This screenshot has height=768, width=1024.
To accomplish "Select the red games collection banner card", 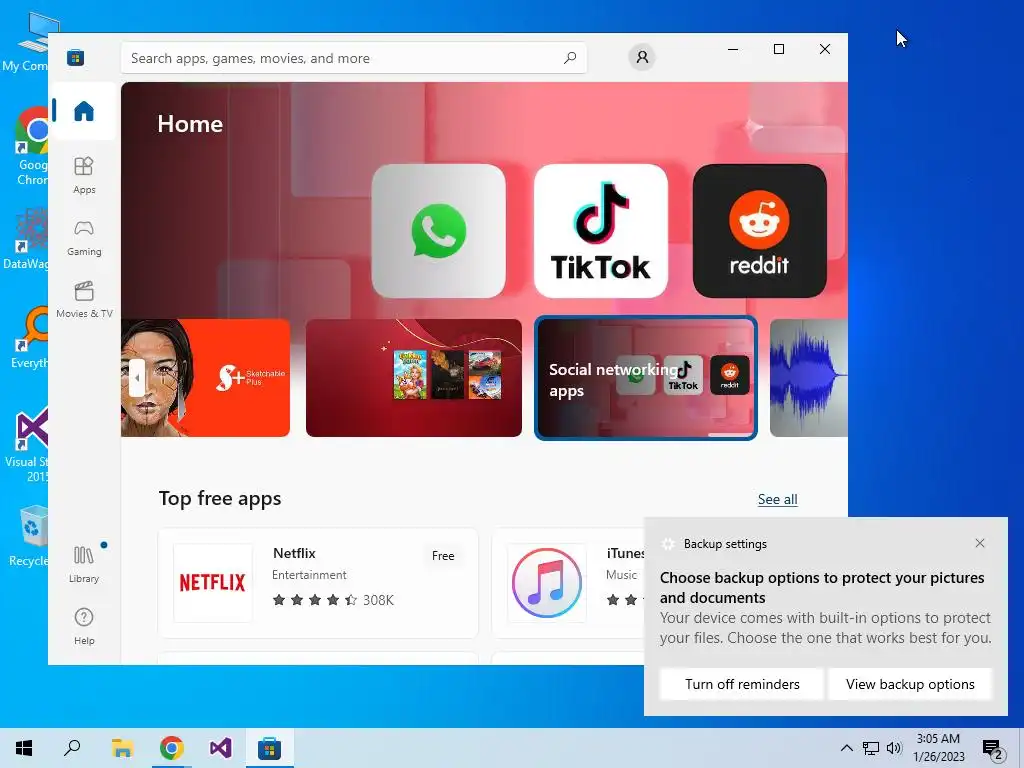I will click(x=413, y=377).
